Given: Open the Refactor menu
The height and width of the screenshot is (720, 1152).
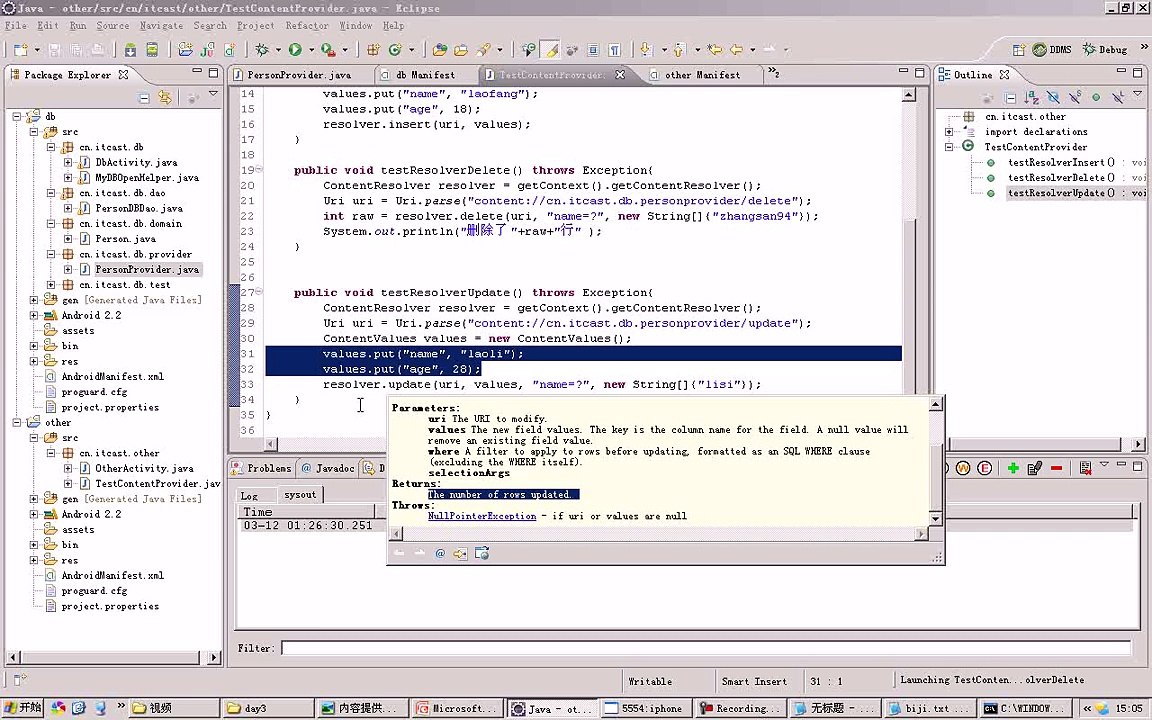Looking at the screenshot, I should (x=306, y=25).
